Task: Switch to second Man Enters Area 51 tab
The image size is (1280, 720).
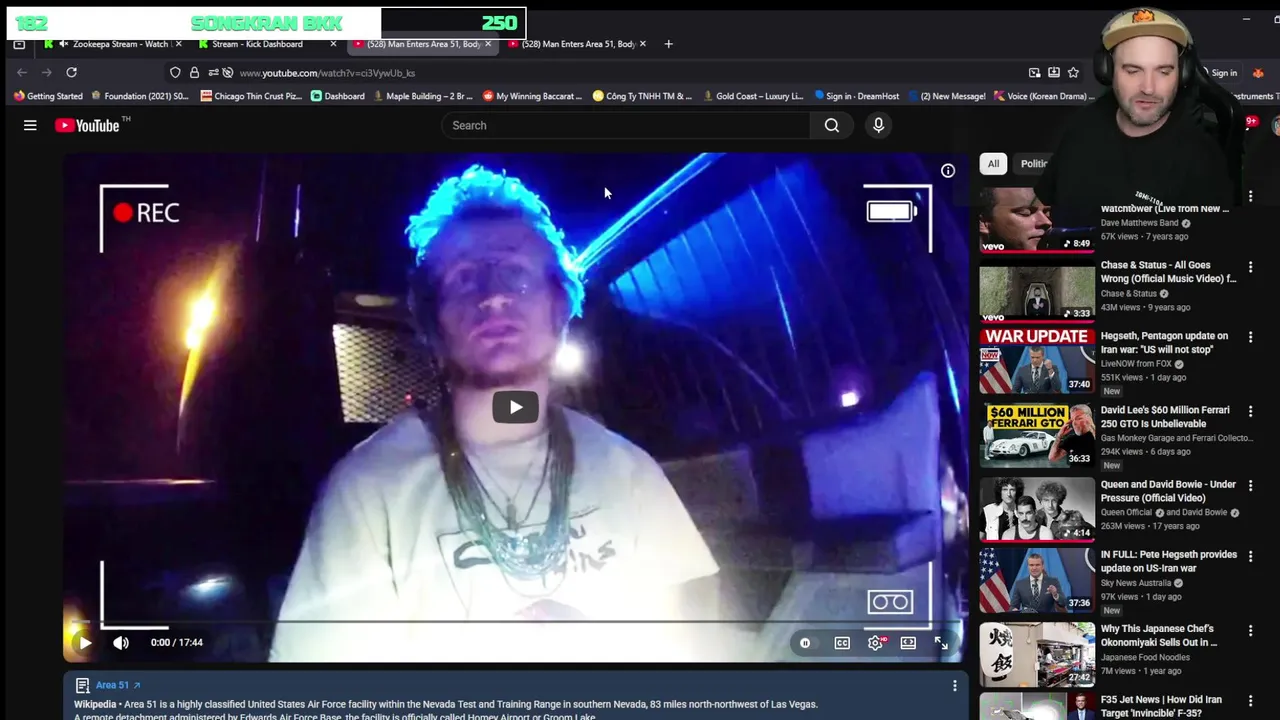Action: pos(576,44)
